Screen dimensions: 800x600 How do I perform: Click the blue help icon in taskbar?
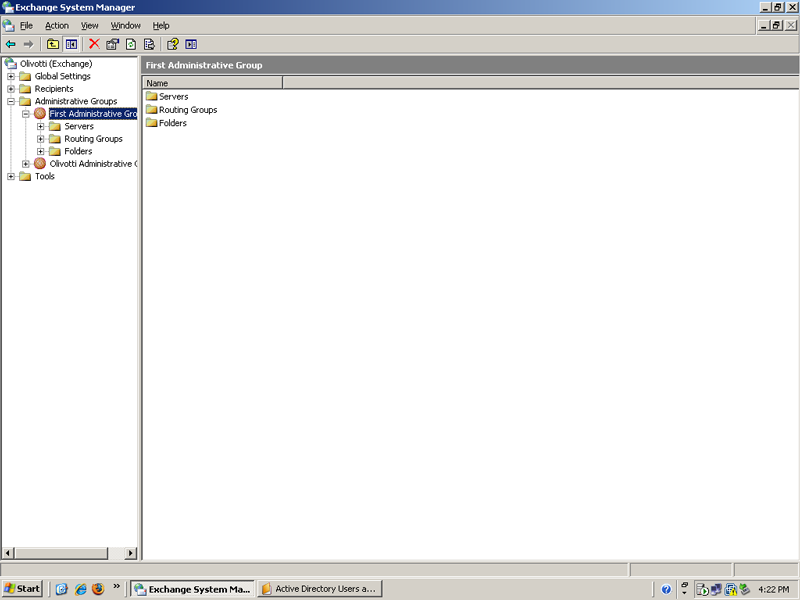click(666, 589)
